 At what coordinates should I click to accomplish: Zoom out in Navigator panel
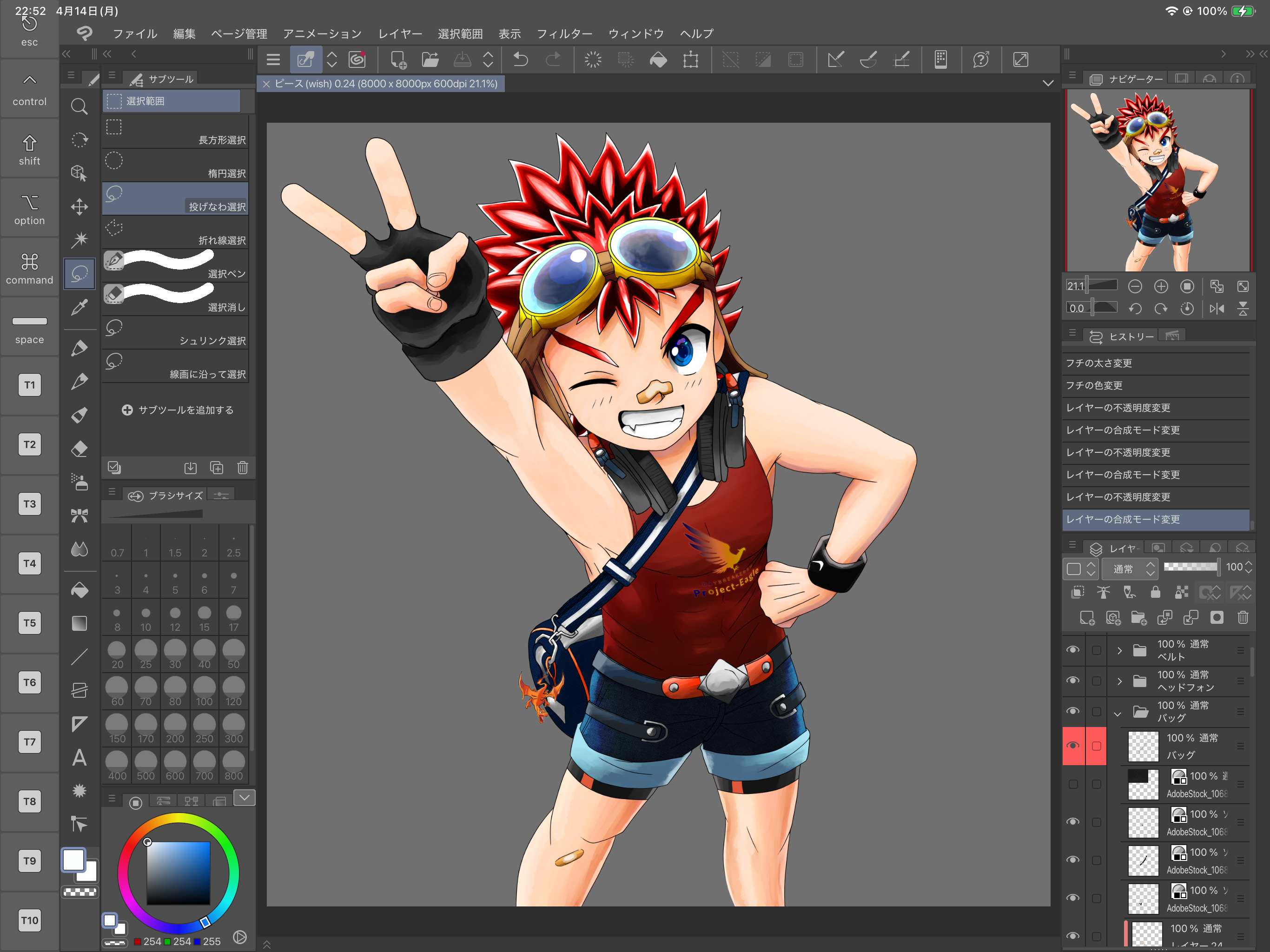pyautogui.click(x=1135, y=286)
